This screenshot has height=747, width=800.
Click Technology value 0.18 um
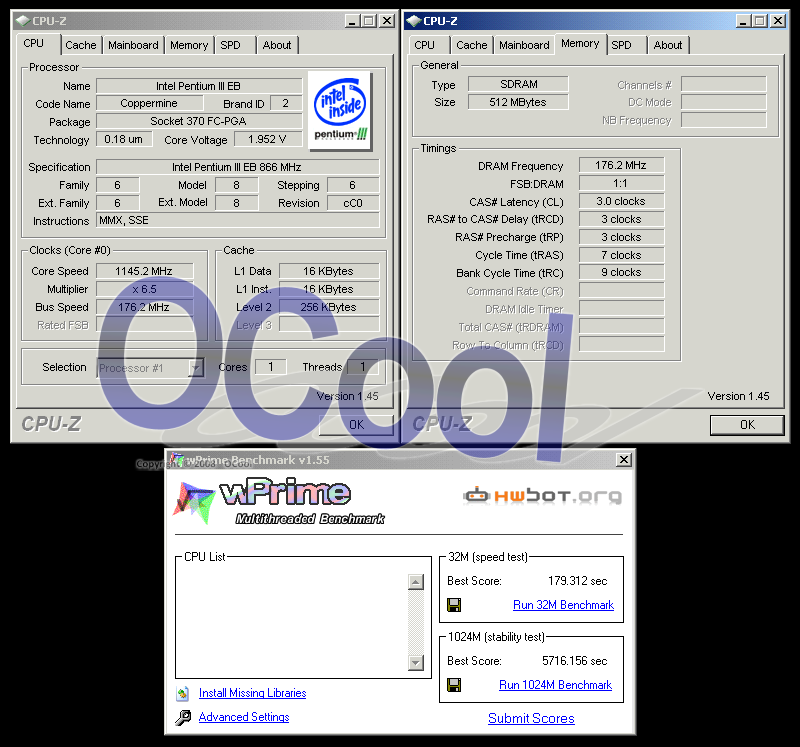click(x=124, y=139)
